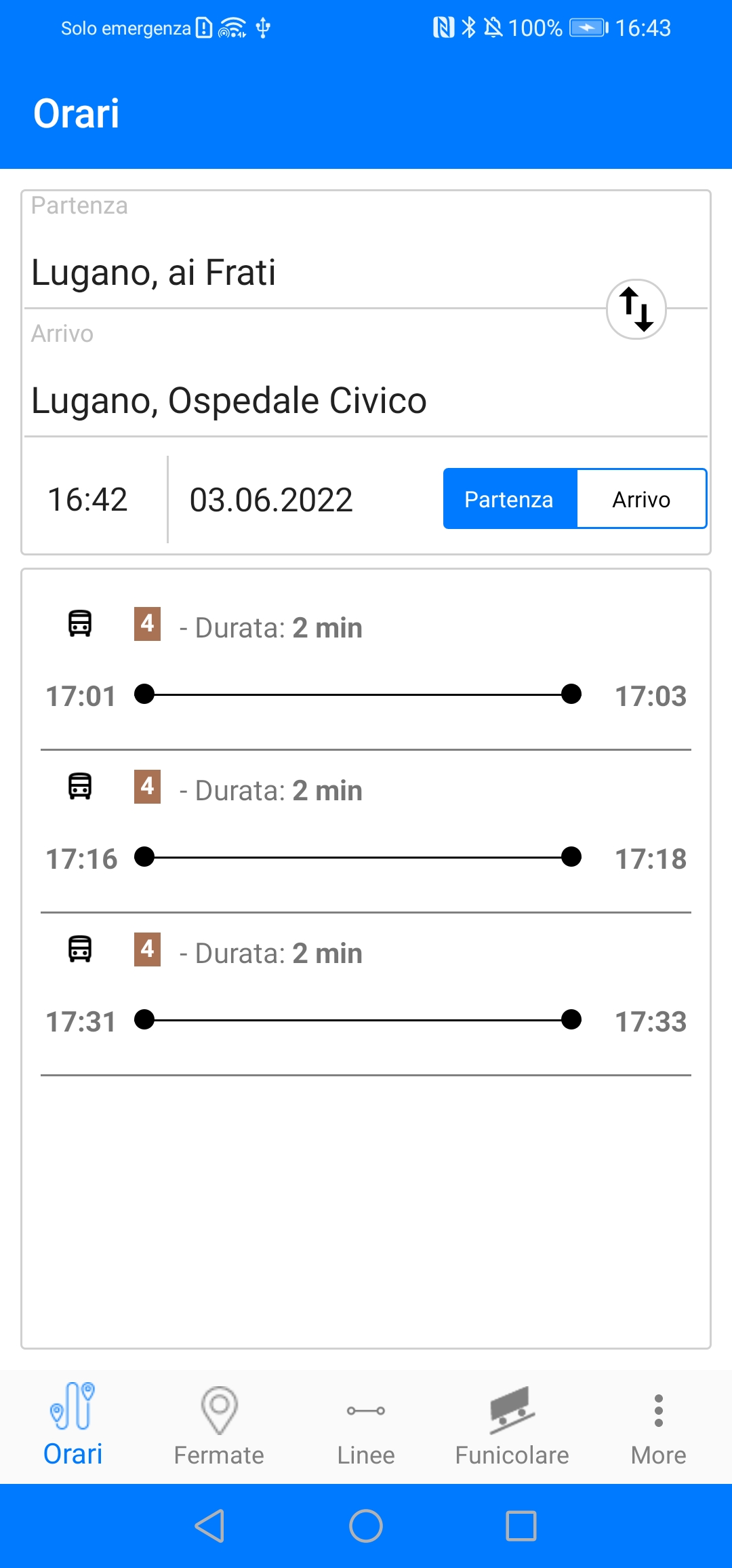Tap the Orari route icon in bottom bar
Screen dimensions: 732x1568
pyautogui.click(x=73, y=1406)
